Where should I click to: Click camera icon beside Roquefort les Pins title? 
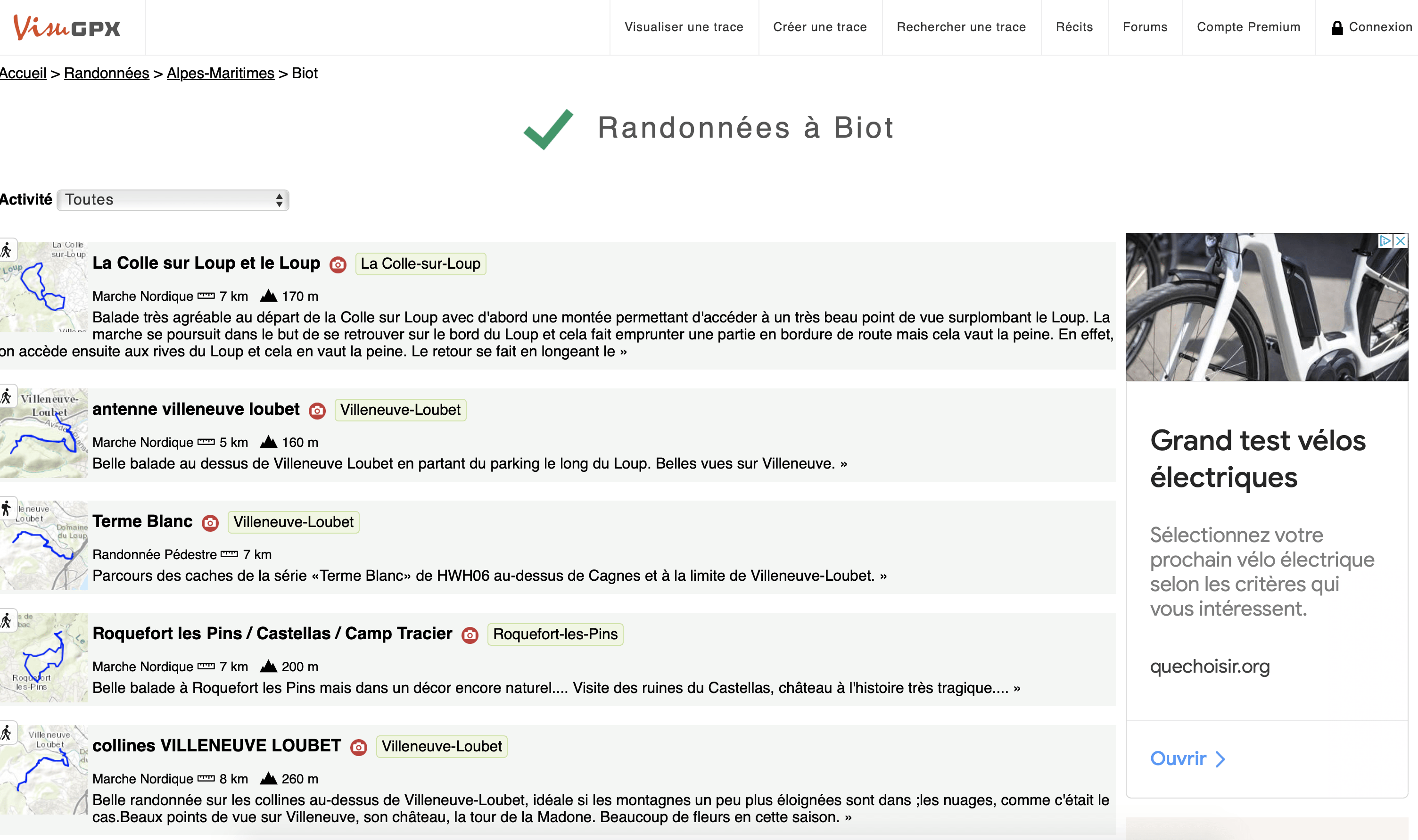(x=470, y=635)
